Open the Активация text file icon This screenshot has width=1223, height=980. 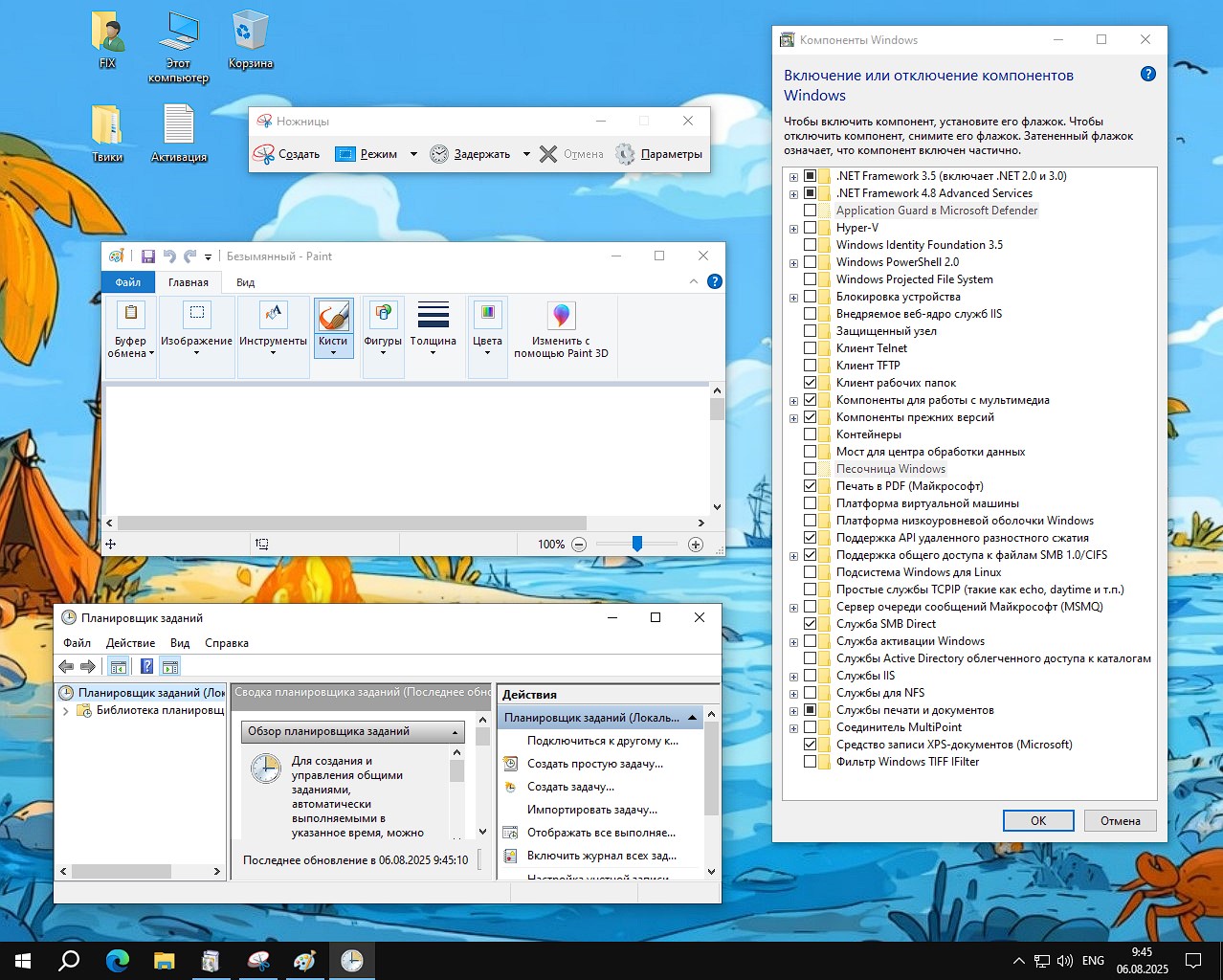coord(179,132)
